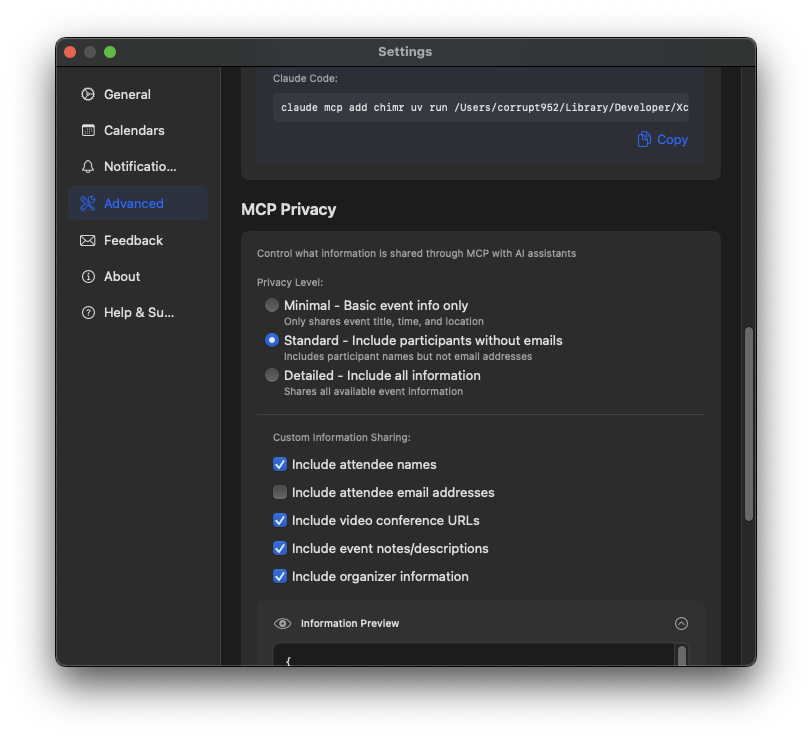
Task: Uncheck Include video conference URLs
Action: click(x=280, y=520)
